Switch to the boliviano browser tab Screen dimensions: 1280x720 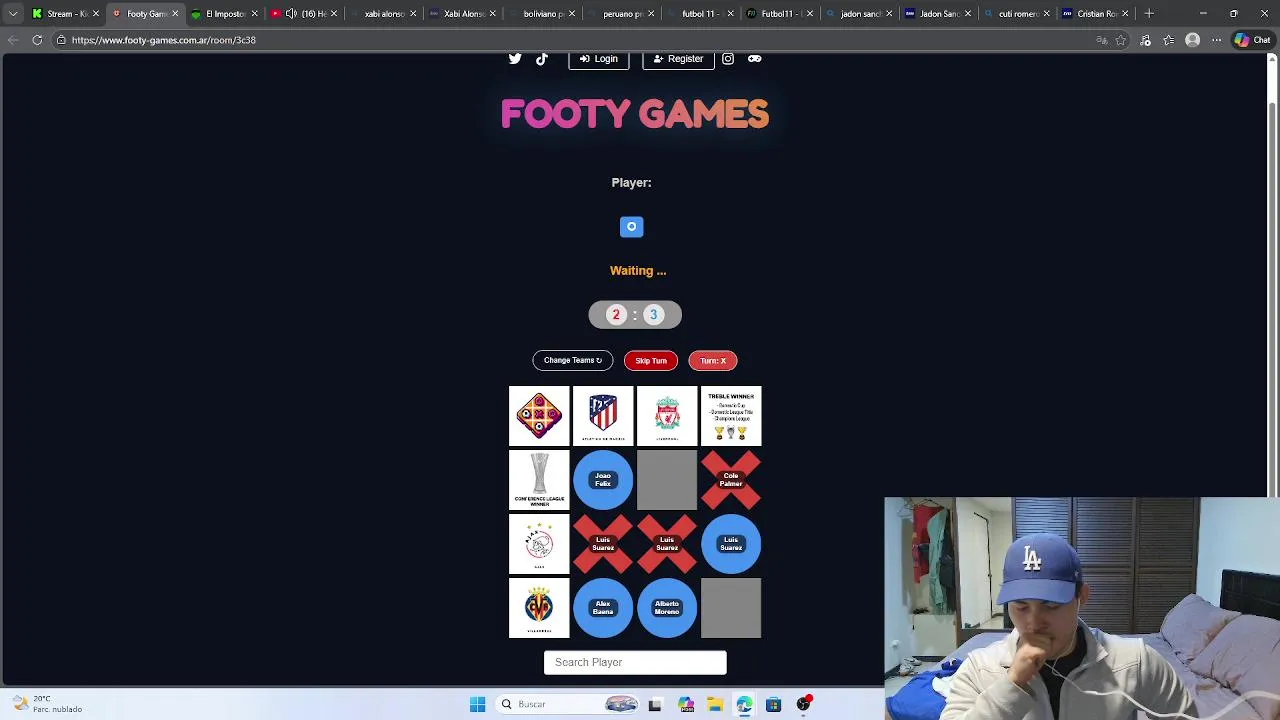540,14
